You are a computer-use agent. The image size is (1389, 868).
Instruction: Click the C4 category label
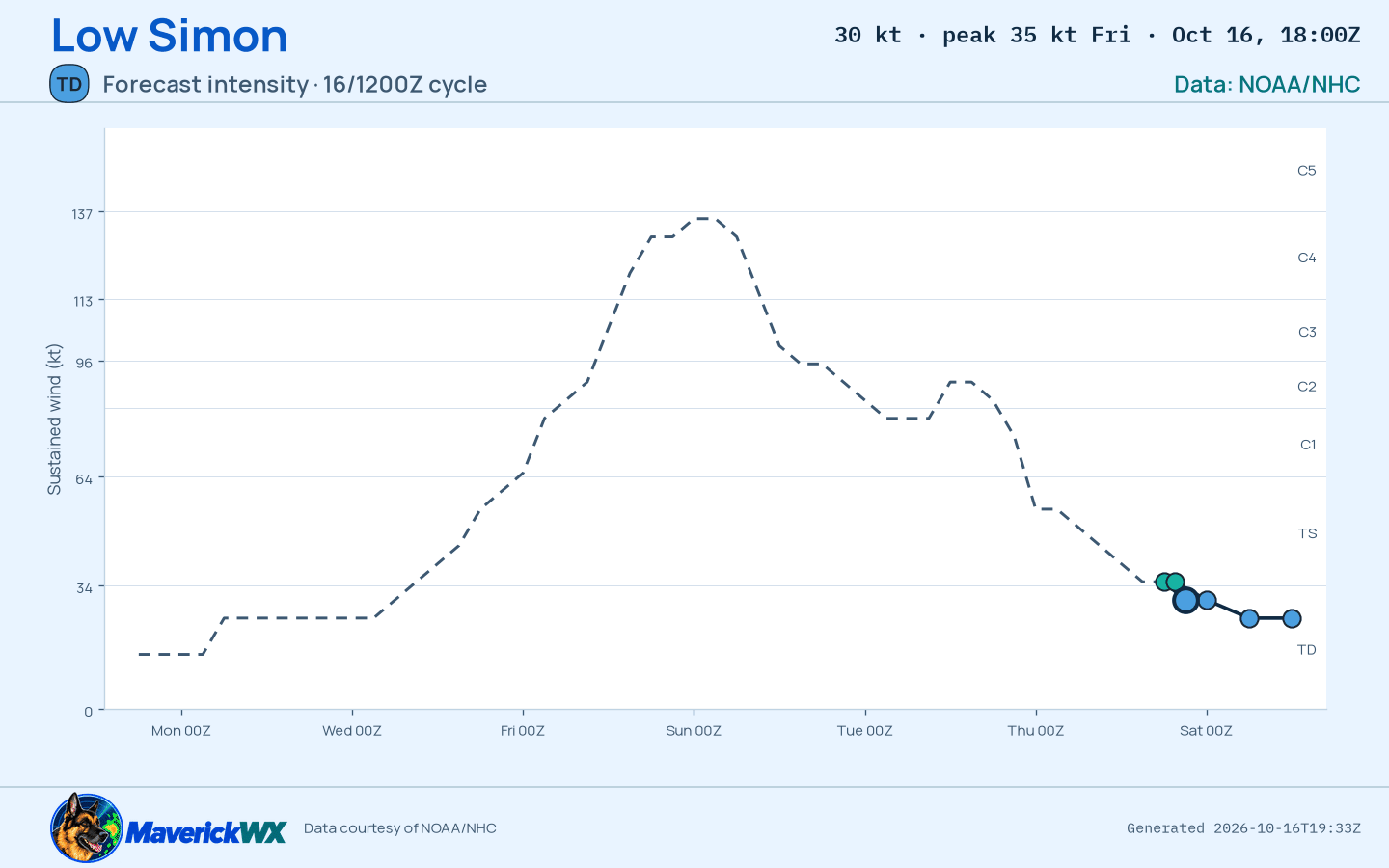1306,258
